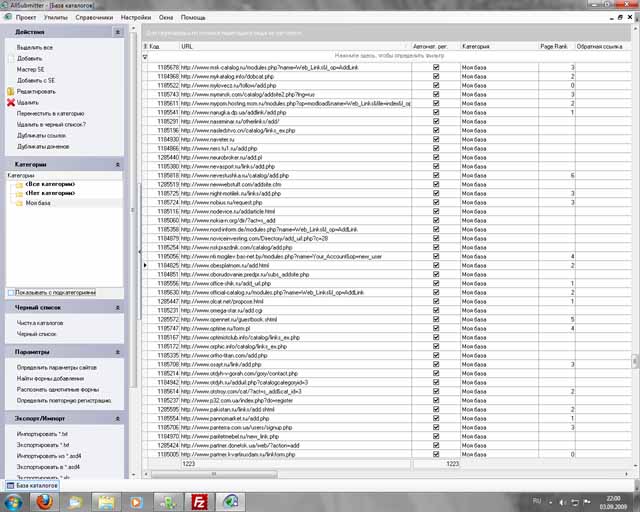Click the Категория column header

[499, 47]
